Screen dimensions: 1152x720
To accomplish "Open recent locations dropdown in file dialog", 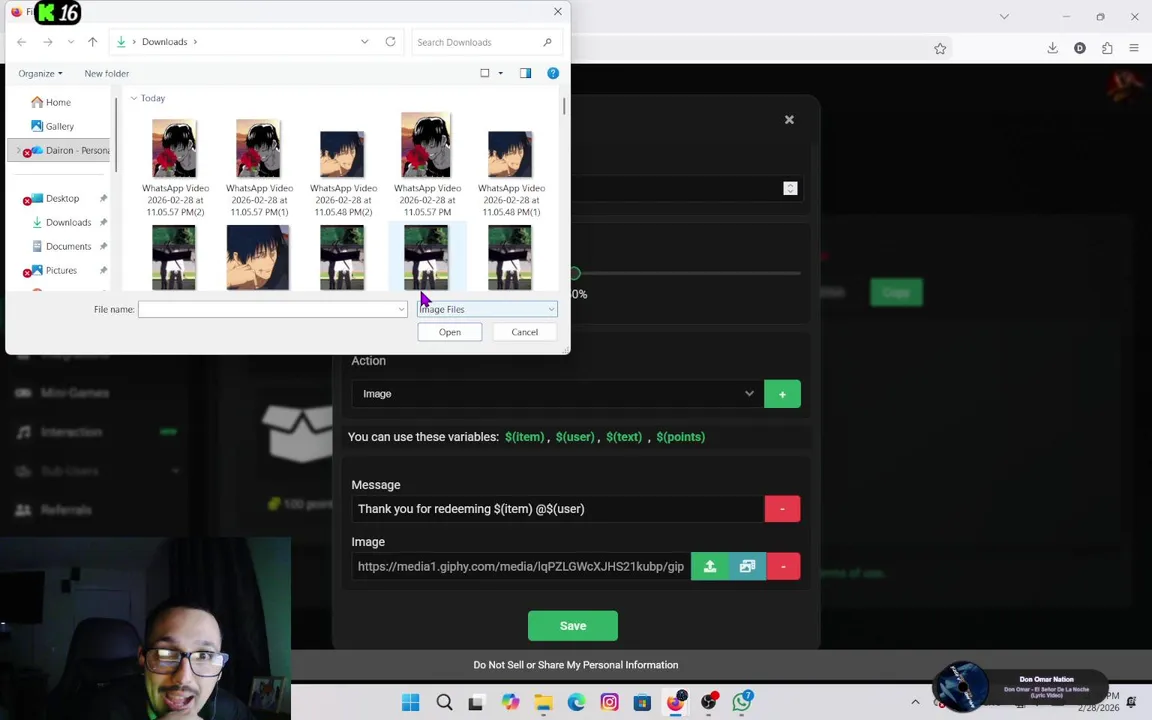I will click(71, 42).
